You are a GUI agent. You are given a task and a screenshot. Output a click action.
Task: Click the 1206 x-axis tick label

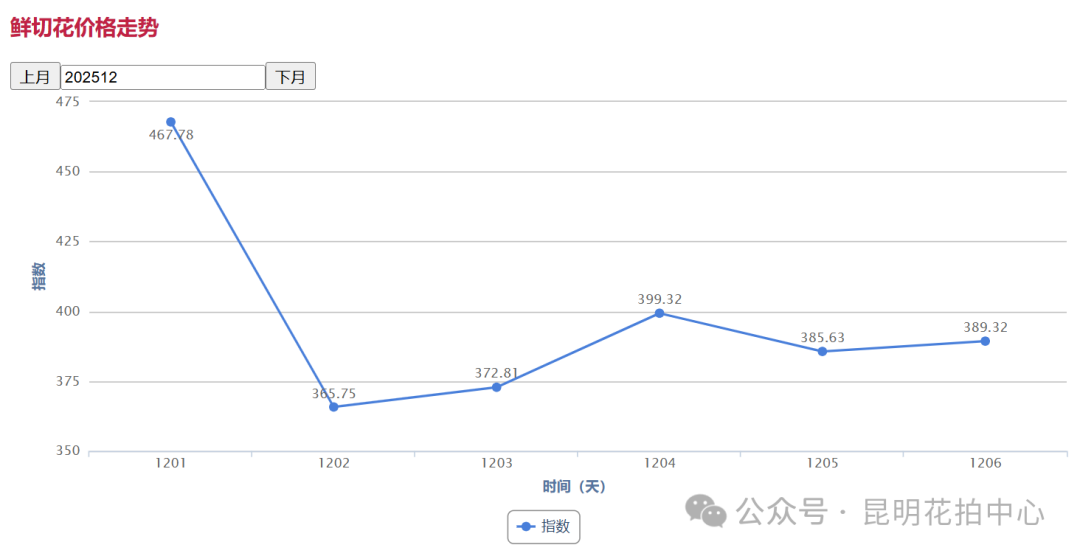(985, 464)
